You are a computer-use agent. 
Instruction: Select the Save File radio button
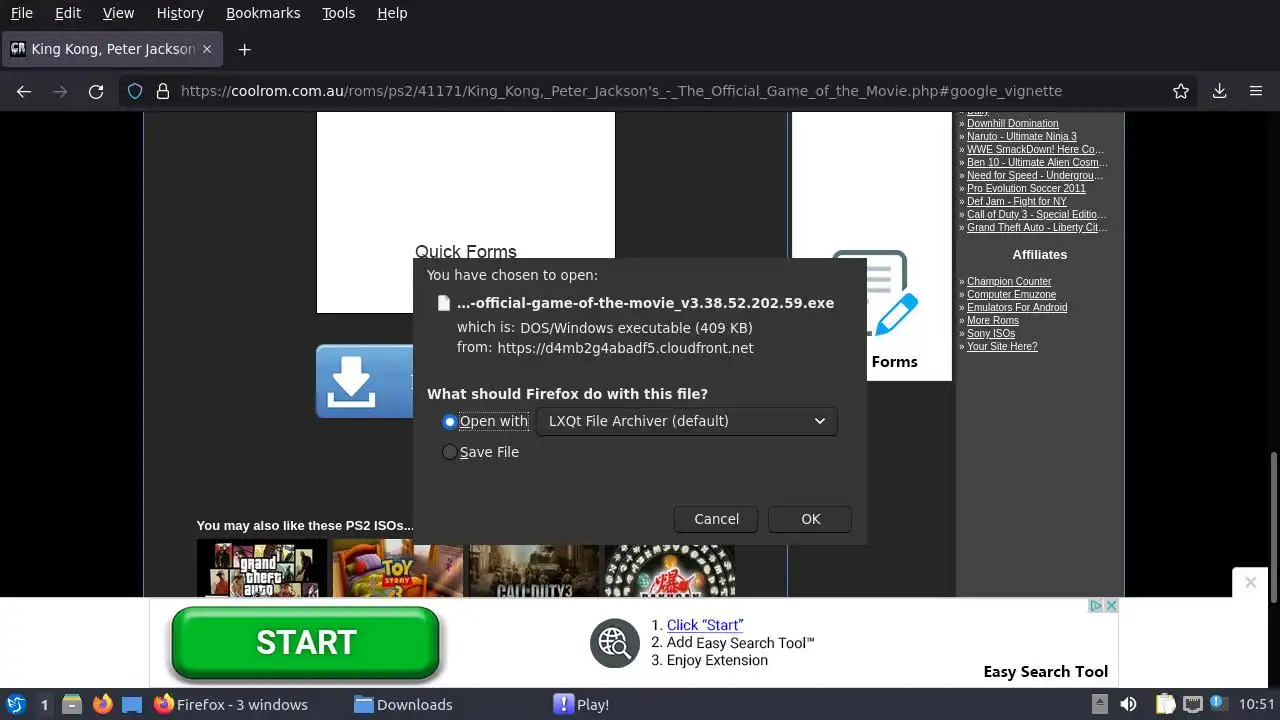[x=450, y=452]
